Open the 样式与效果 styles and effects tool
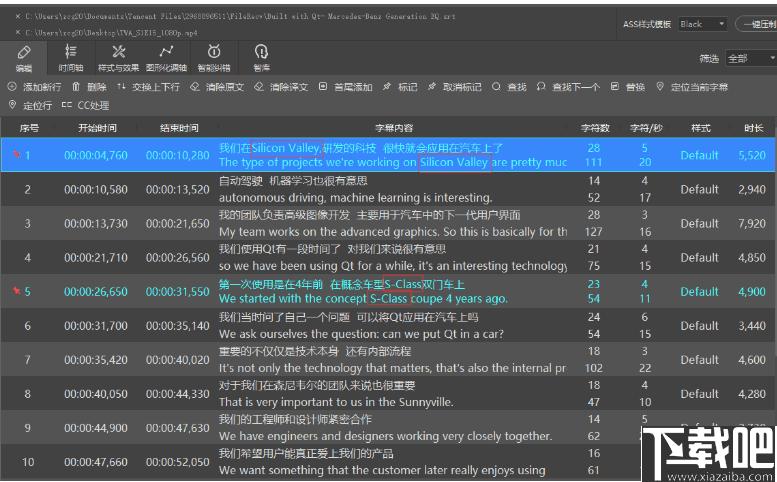Viewport: 777px width, 482px height. click(x=118, y=58)
